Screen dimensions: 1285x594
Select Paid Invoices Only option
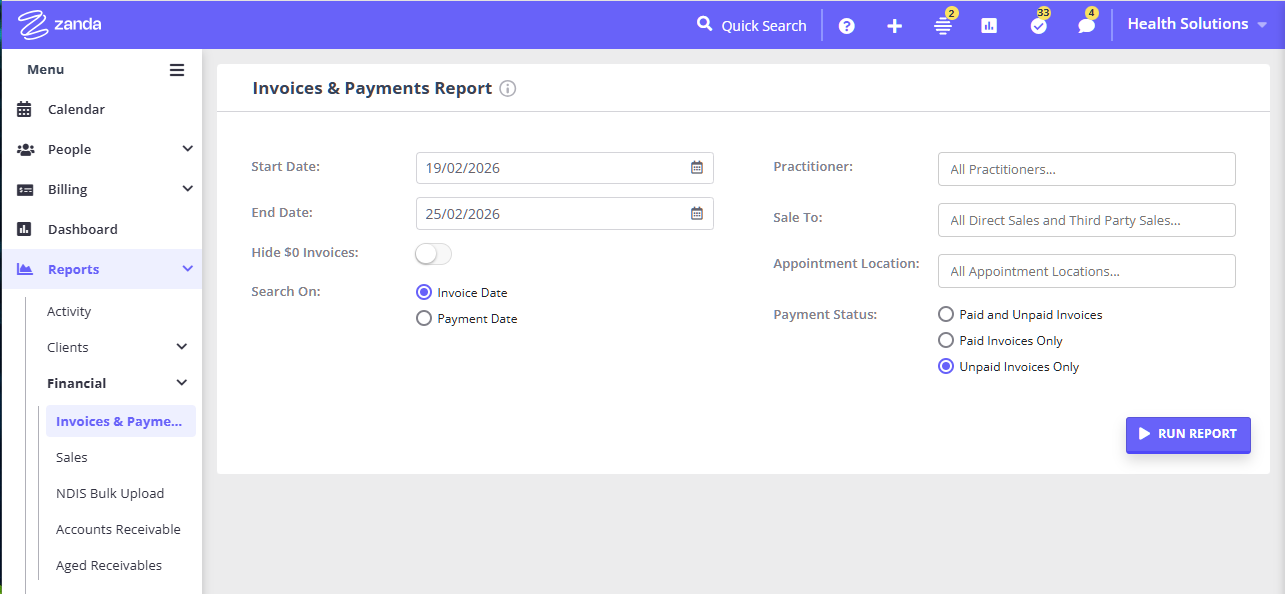pos(946,341)
